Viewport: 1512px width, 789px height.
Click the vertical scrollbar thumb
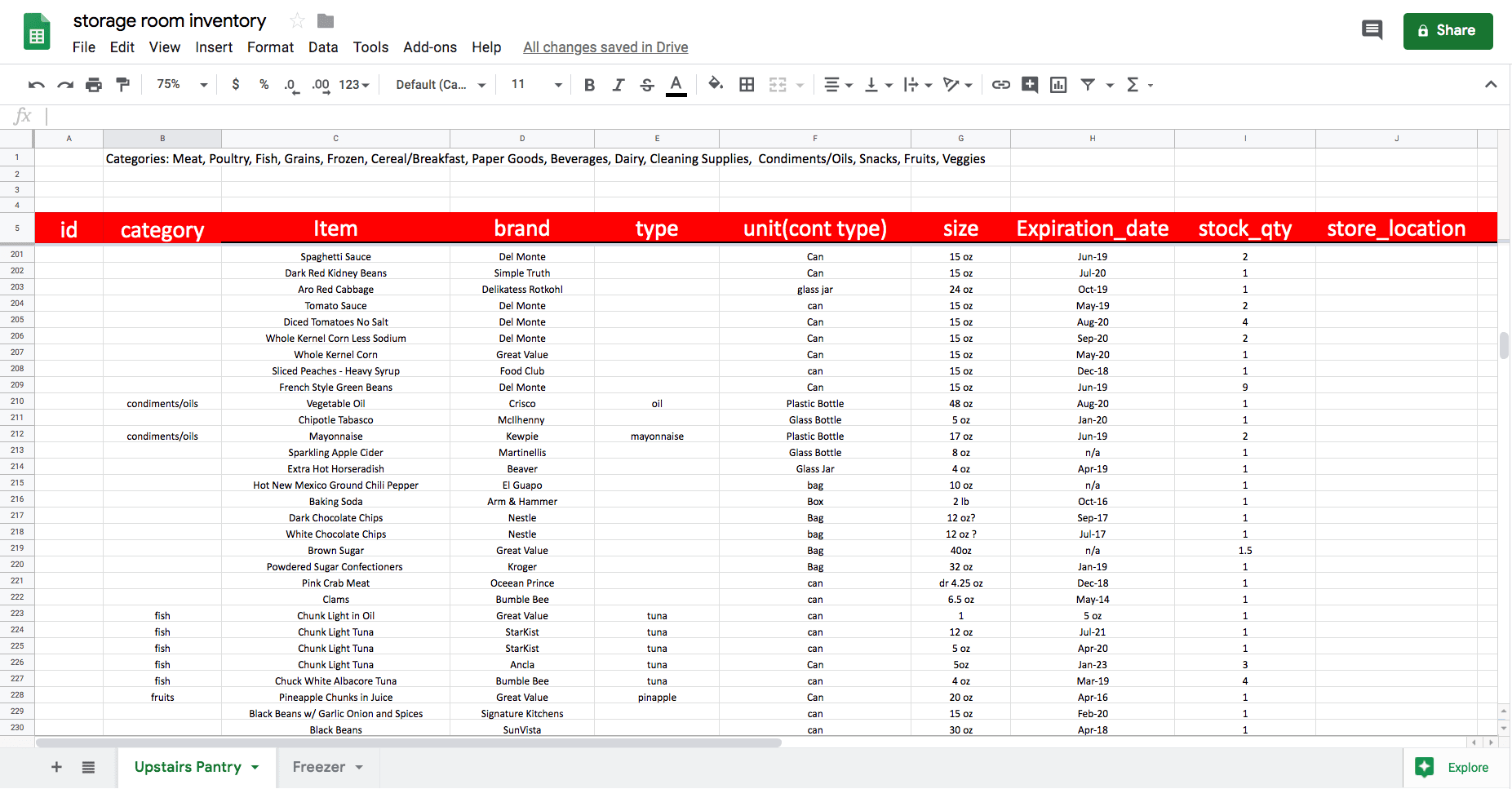click(x=1504, y=346)
